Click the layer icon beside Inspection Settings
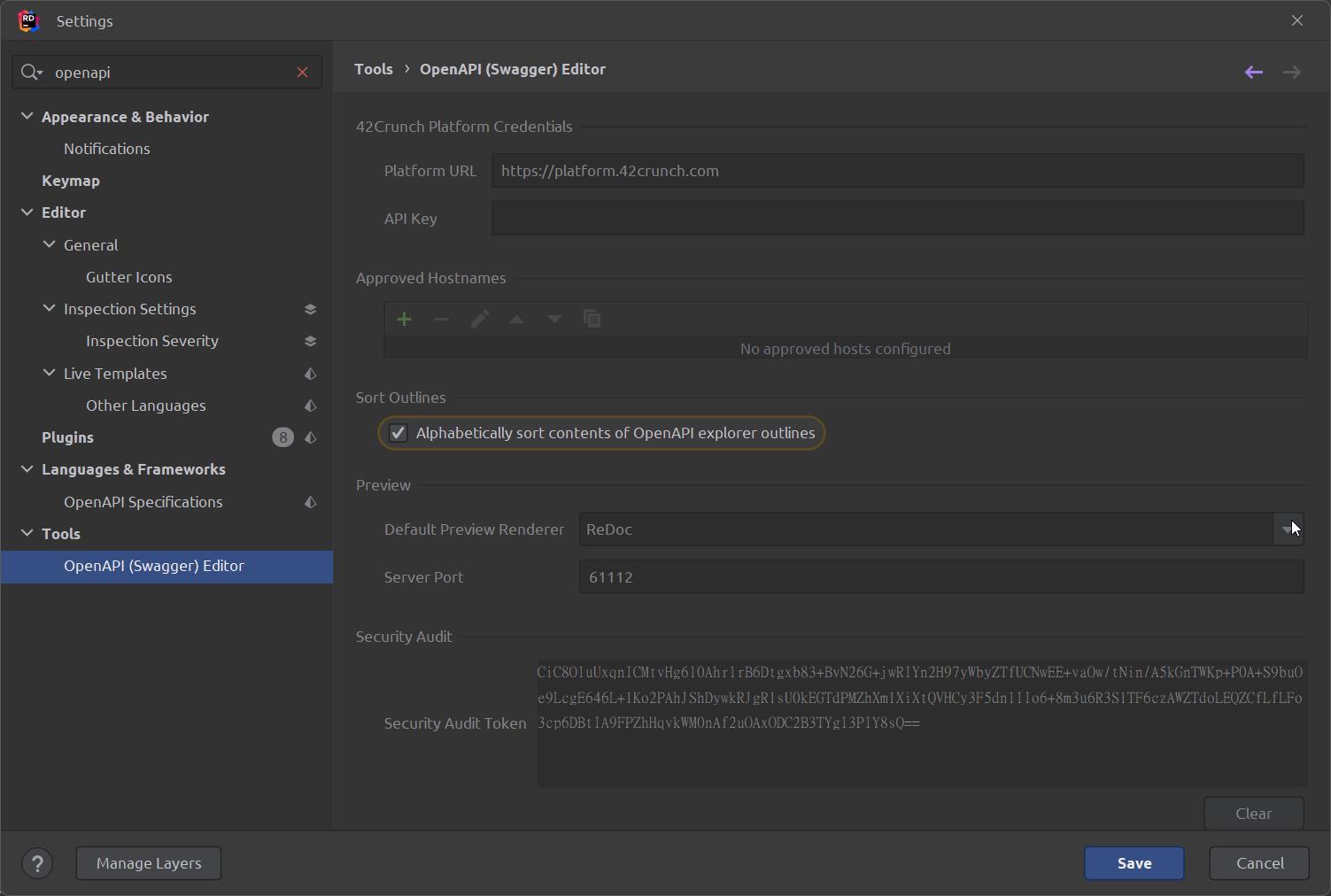Screen dimensions: 1331x896 [310, 309]
